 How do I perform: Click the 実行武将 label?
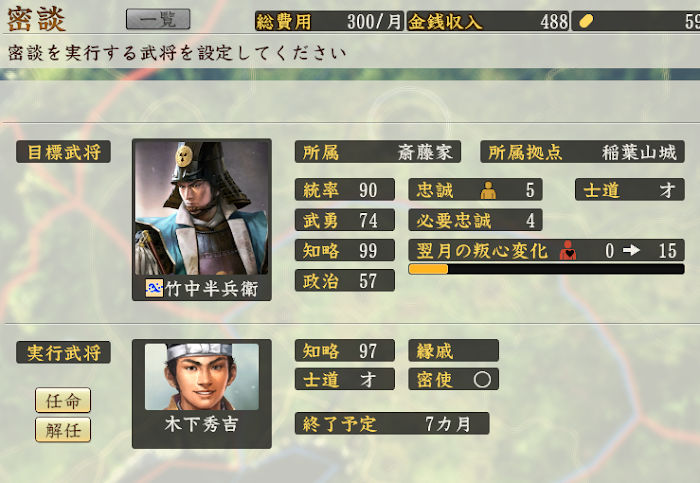point(63,353)
